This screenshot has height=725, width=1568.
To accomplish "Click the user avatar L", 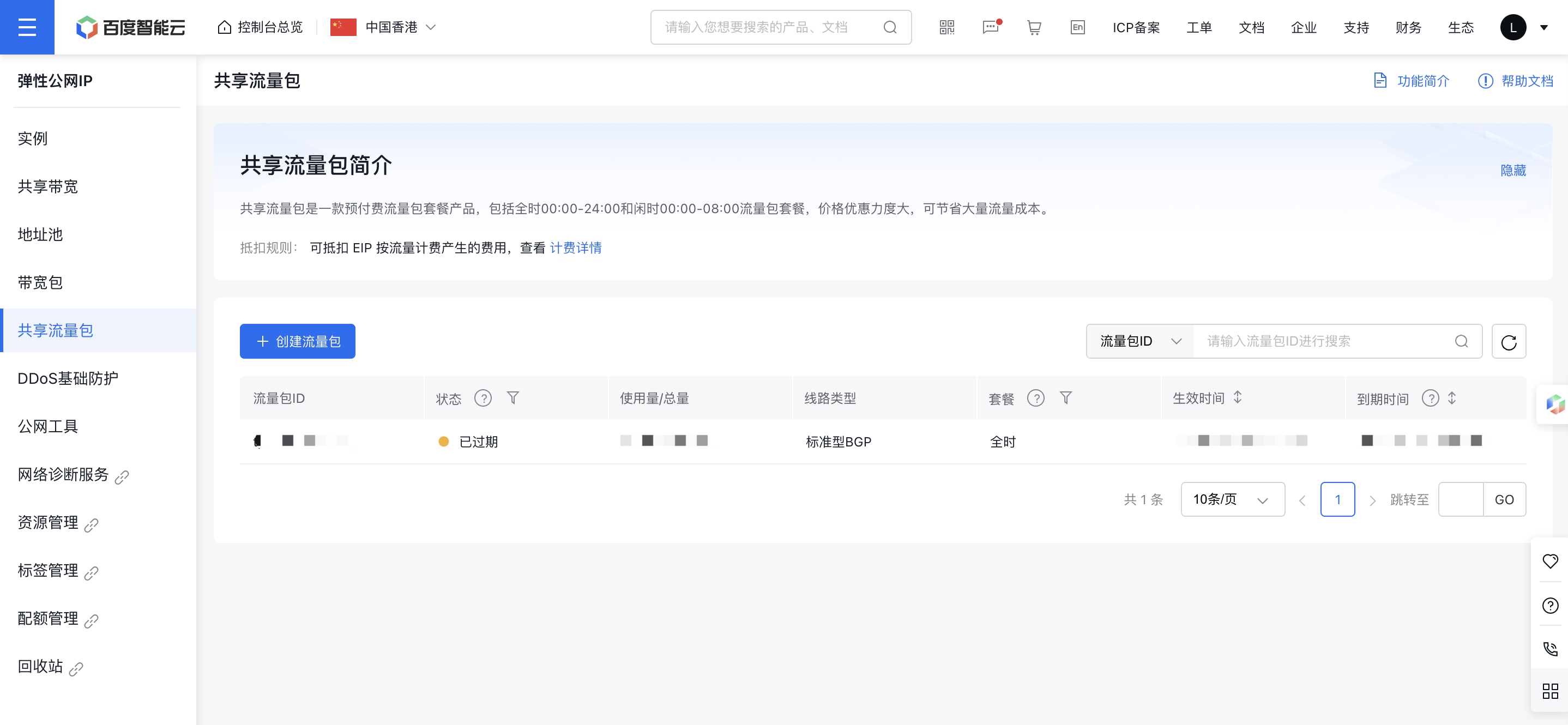I will (1512, 27).
